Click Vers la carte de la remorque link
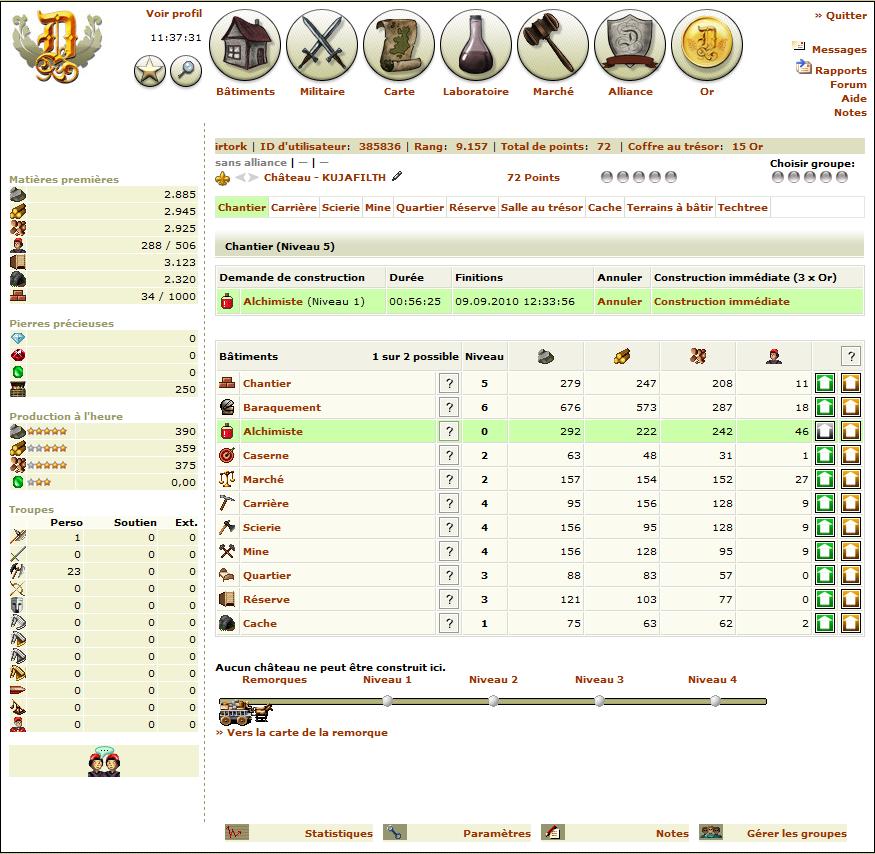Viewport: 875px width, 854px height. coord(302,732)
